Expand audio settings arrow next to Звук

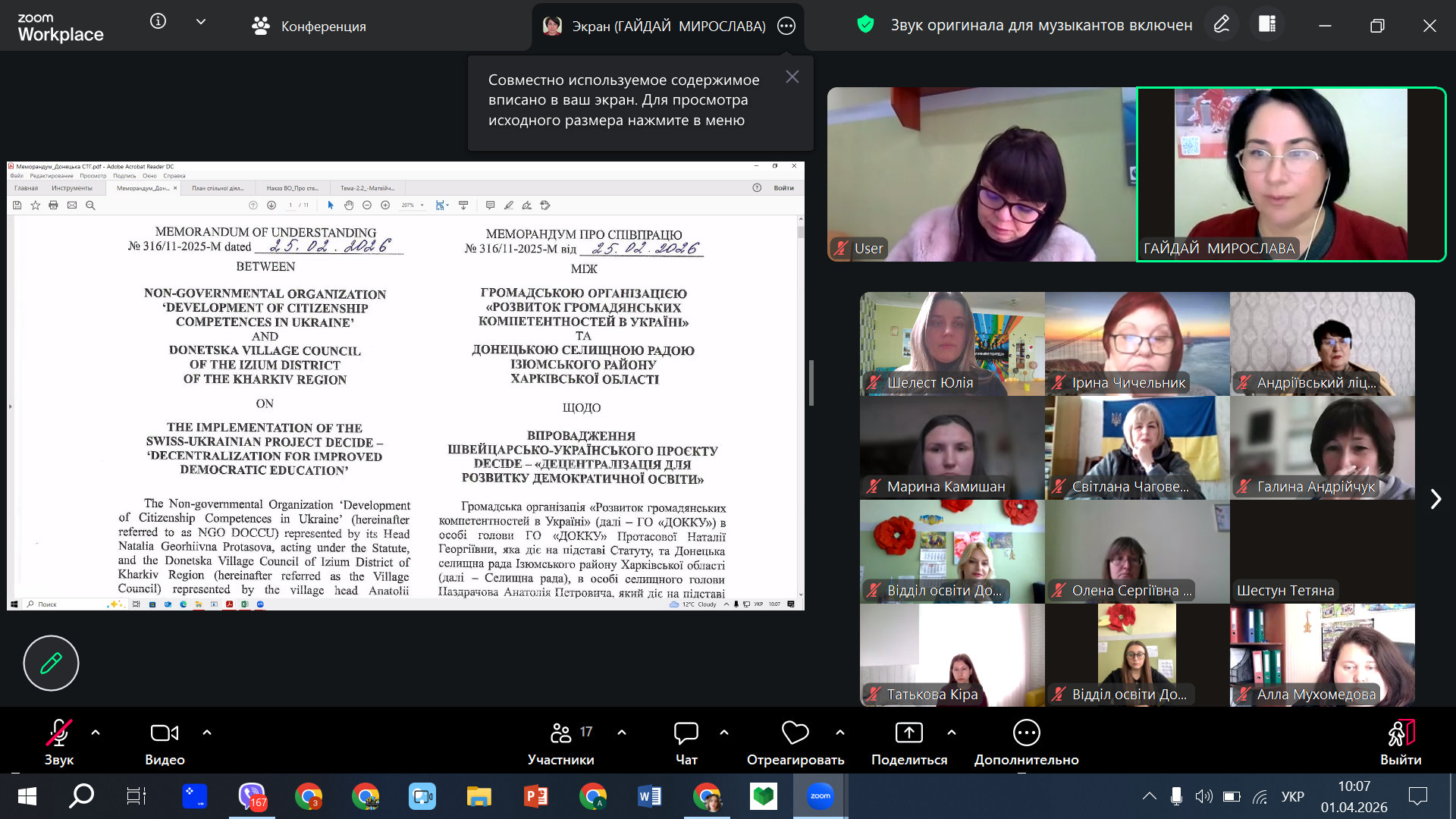click(96, 733)
